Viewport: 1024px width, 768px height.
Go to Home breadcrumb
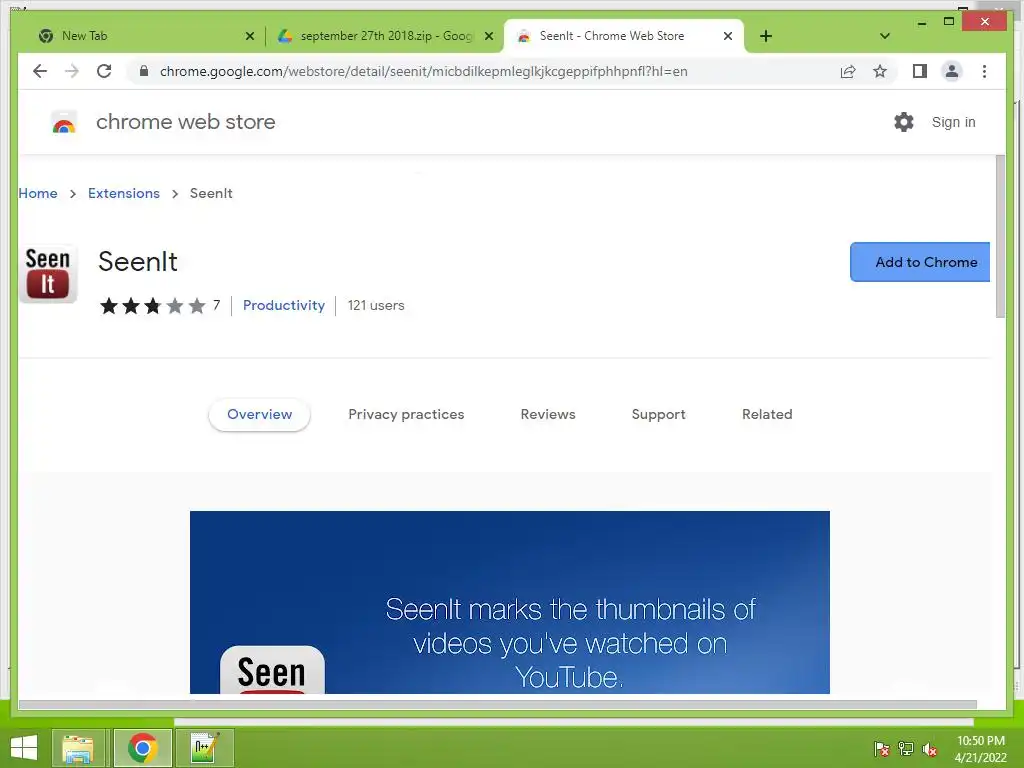[x=38, y=193]
